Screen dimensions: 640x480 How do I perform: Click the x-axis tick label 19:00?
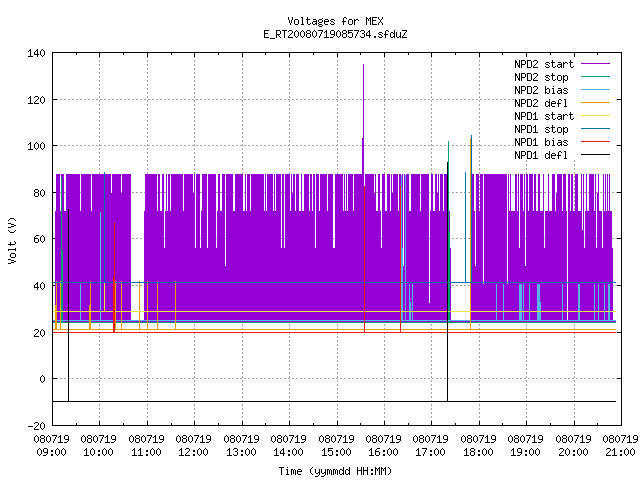(526, 452)
